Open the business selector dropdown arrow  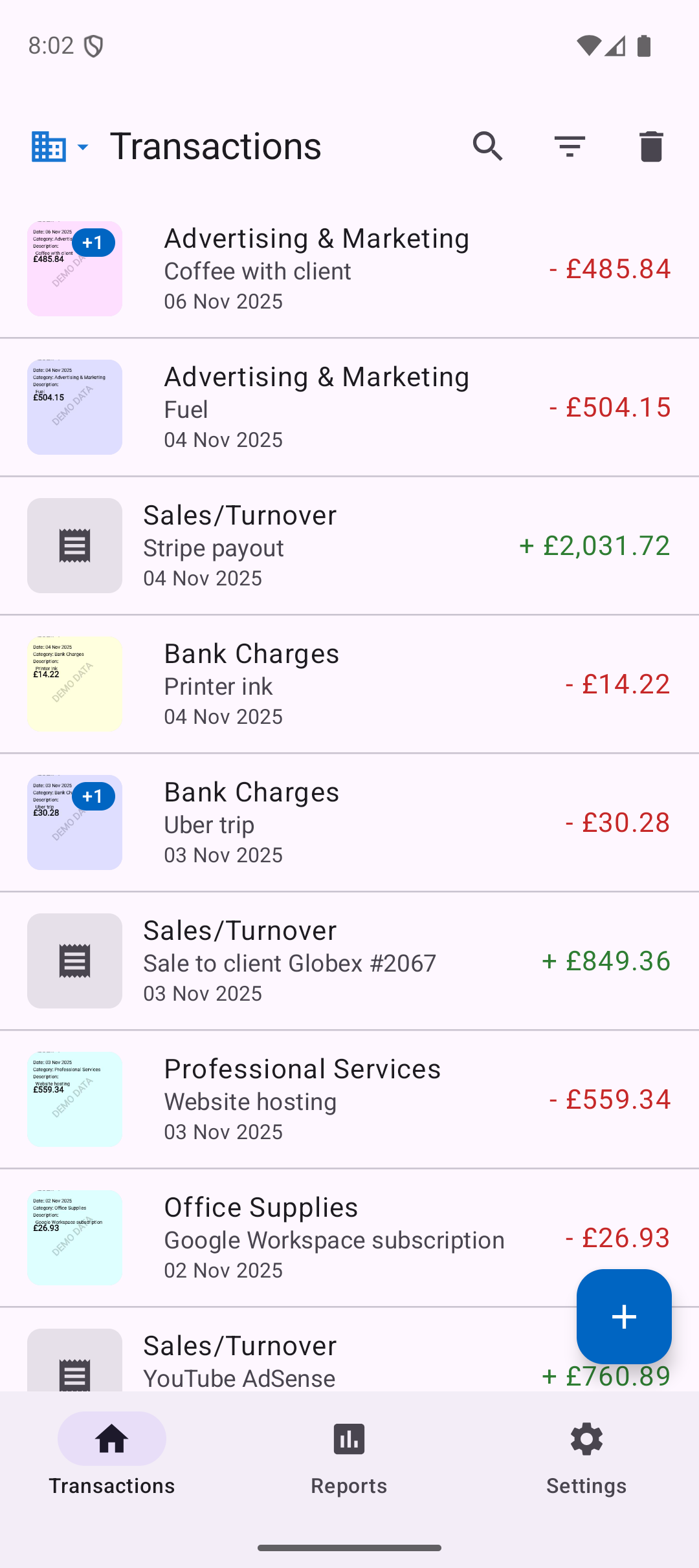[x=83, y=147]
